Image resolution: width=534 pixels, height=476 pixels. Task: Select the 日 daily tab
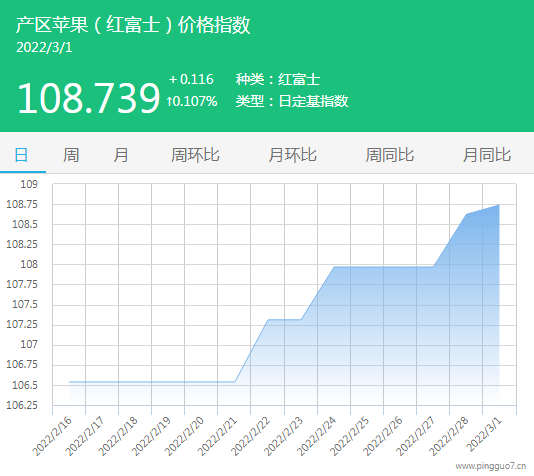(21, 155)
